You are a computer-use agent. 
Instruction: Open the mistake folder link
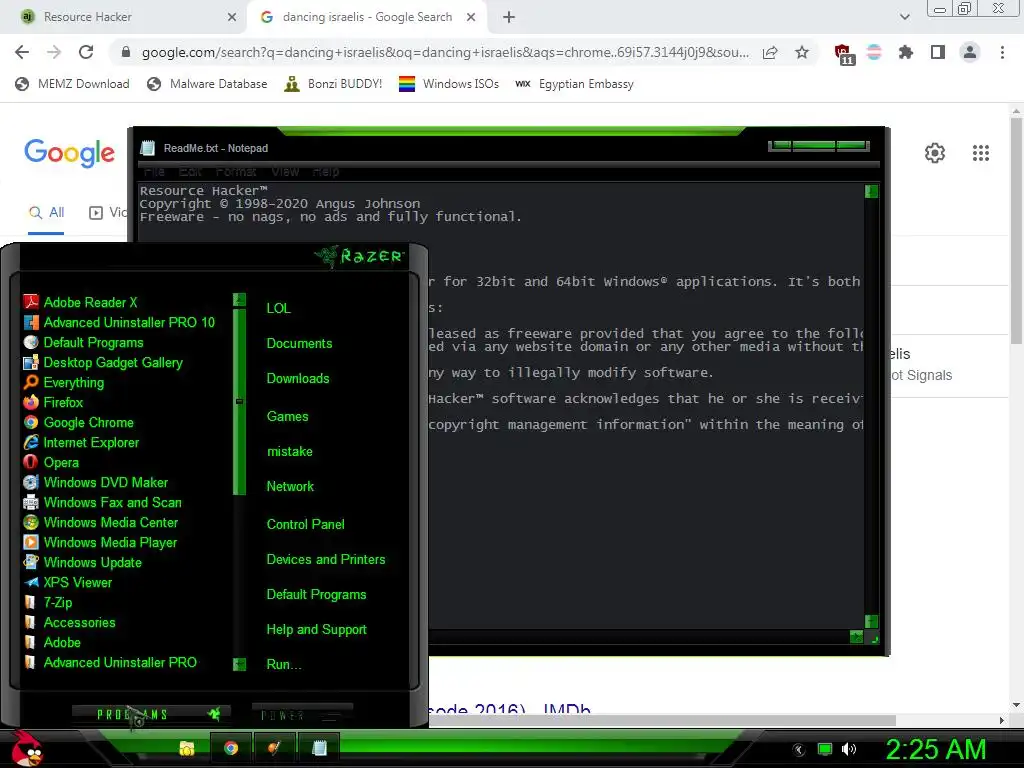tap(289, 452)
